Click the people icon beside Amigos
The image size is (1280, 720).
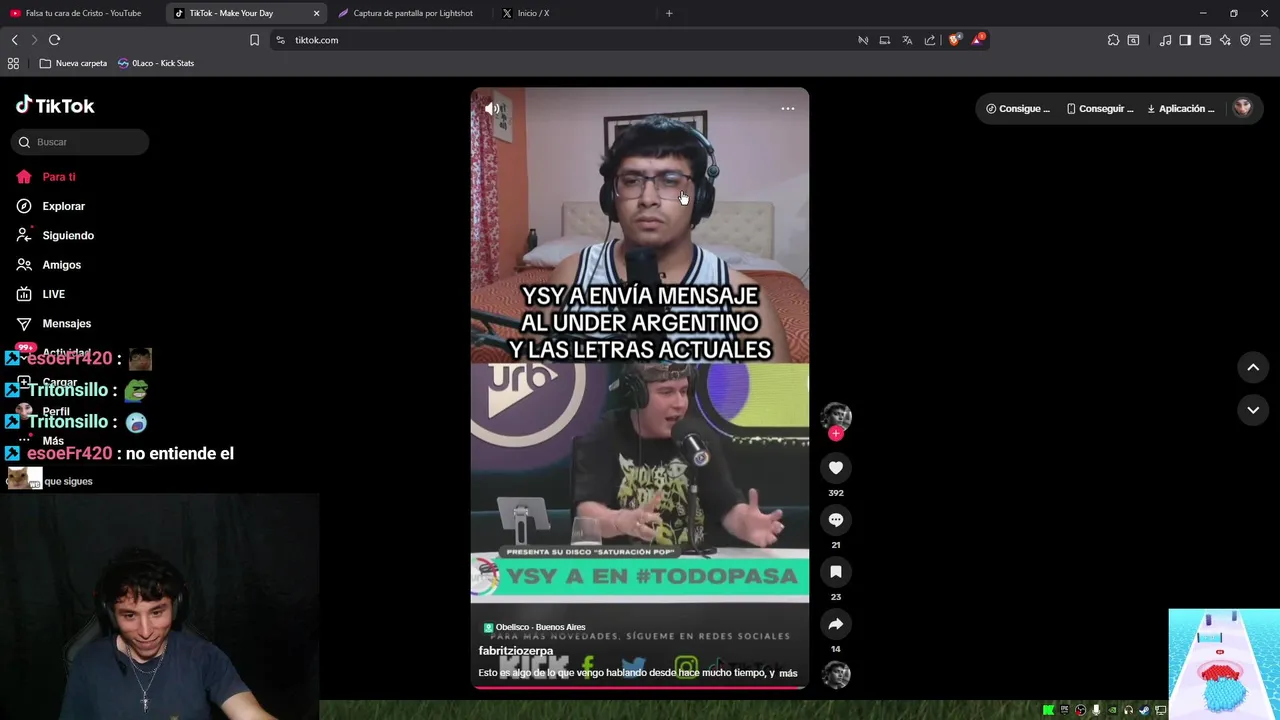point(24,265)
